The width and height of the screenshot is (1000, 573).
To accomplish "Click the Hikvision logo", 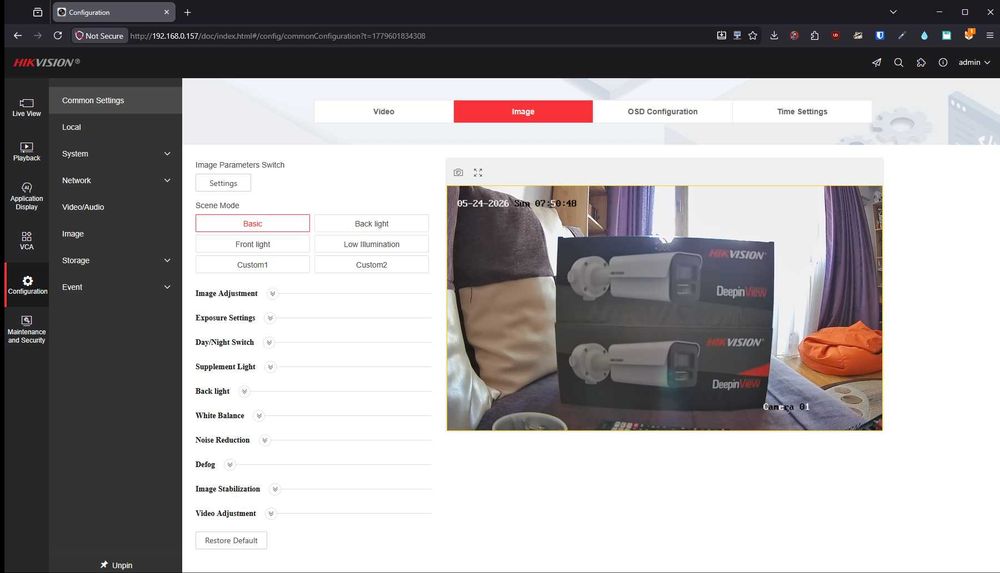I will pos(47,63).
